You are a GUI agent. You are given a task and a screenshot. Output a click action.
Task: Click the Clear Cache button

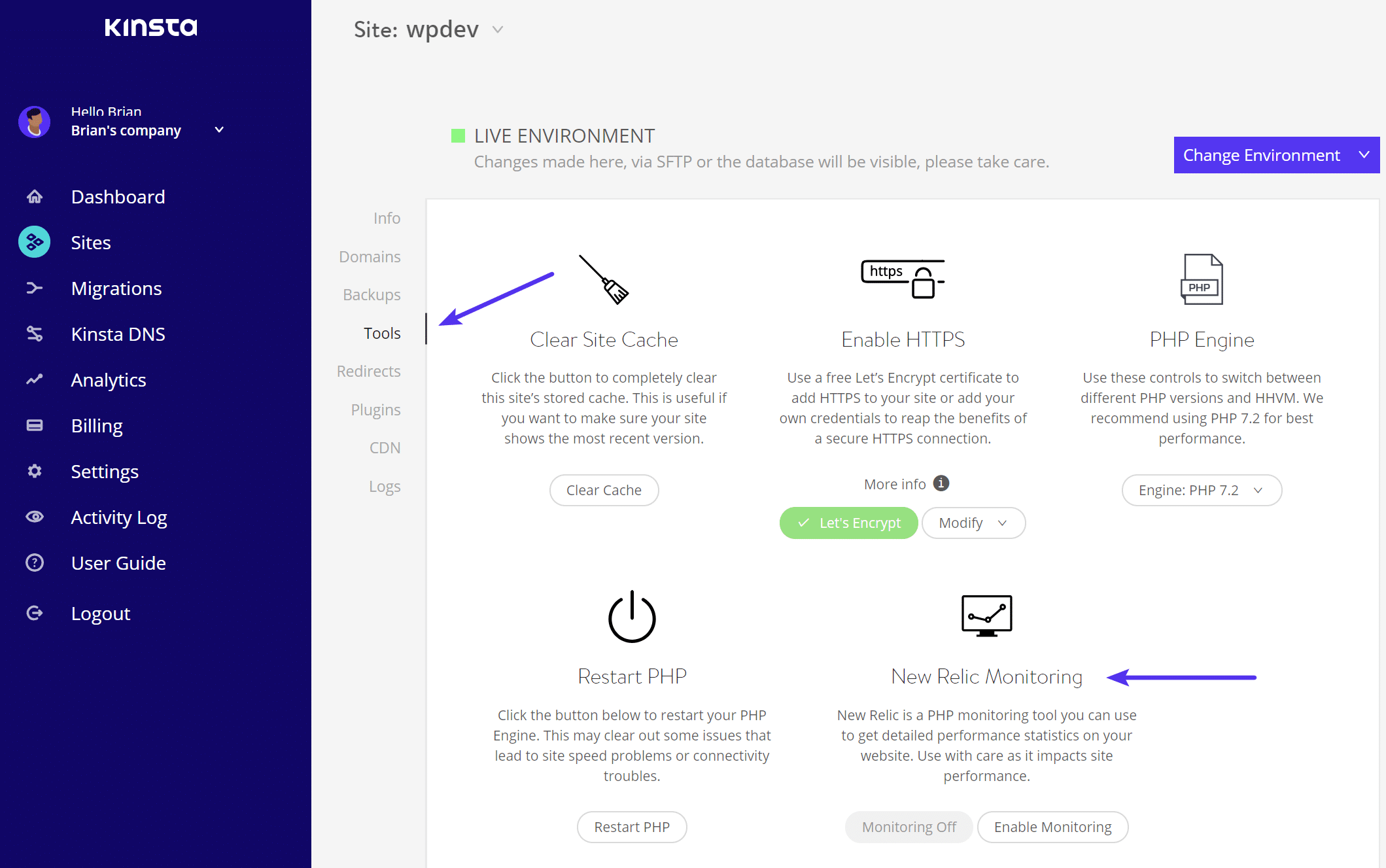[x=604, y=490]
